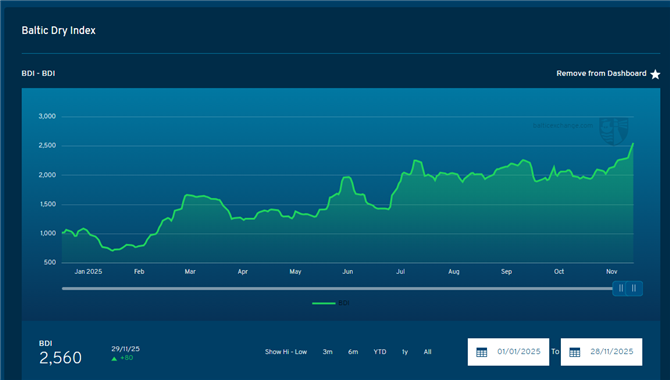Viewport: 670px width, 380px height.
Task: Toggle the BDI series in the legend
Action: point(331,303)
